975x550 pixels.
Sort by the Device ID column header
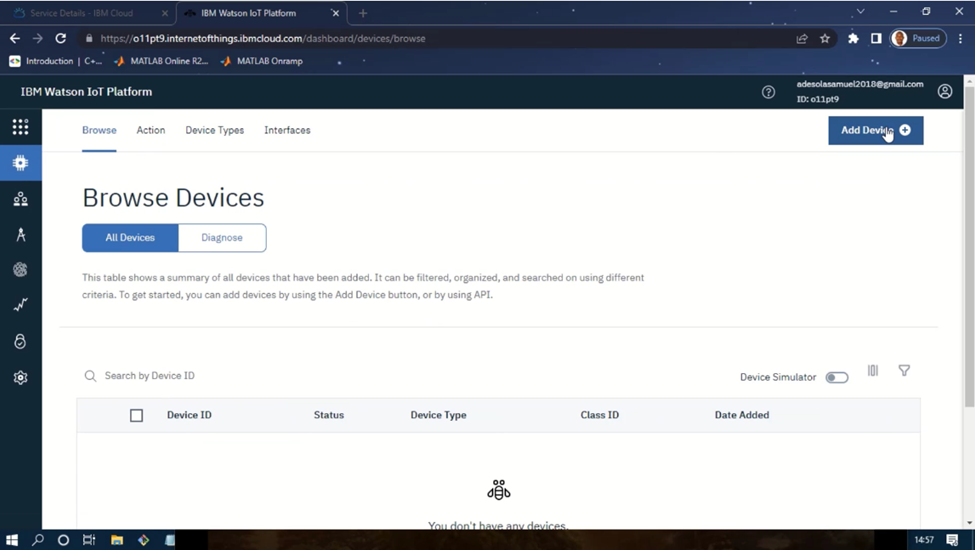pyautogui.click(x=189, y=415)
